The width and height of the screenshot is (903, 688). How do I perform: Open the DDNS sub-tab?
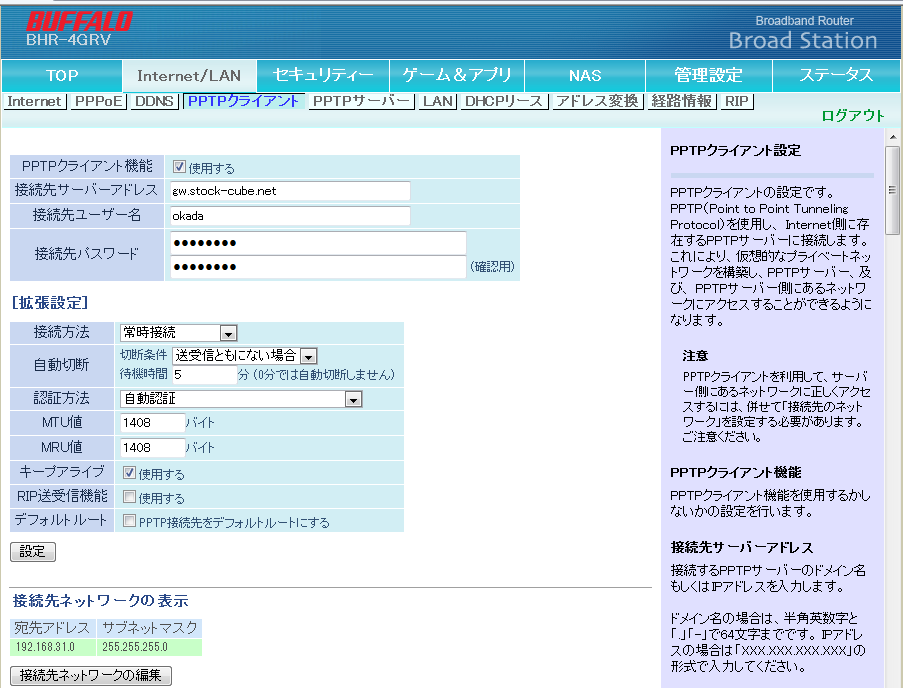pyautogui.click(x=154, y=101)
